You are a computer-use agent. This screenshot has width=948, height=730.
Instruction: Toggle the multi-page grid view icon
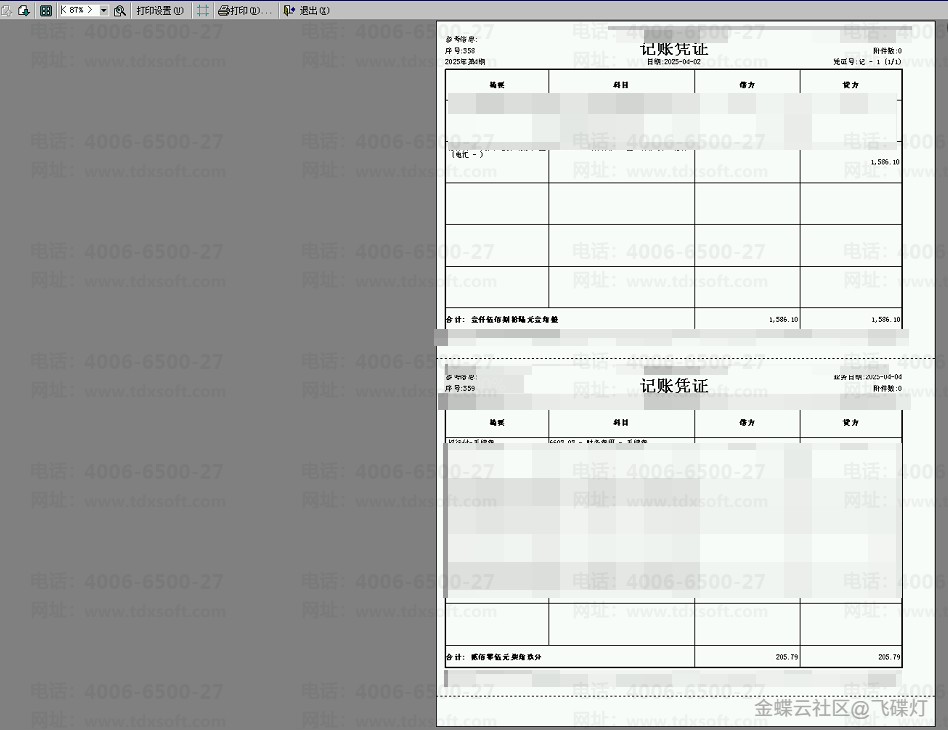click(46, 10)
